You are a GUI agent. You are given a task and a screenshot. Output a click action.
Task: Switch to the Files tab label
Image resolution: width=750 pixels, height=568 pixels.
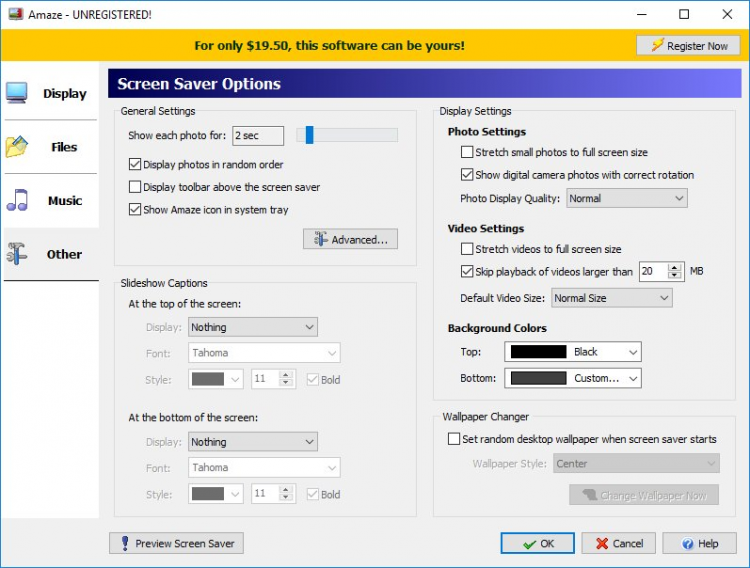point(64,147)
